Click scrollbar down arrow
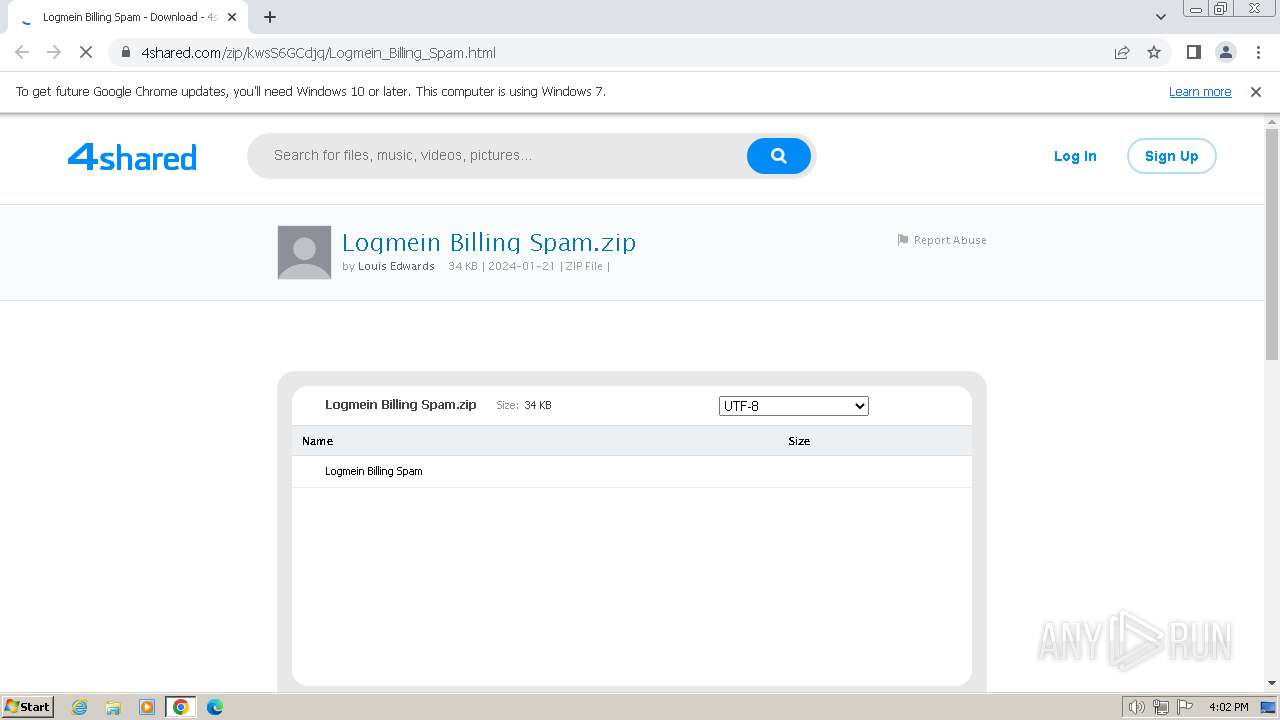Screen dimensions: 1280x720 [x=1272, y=683]
